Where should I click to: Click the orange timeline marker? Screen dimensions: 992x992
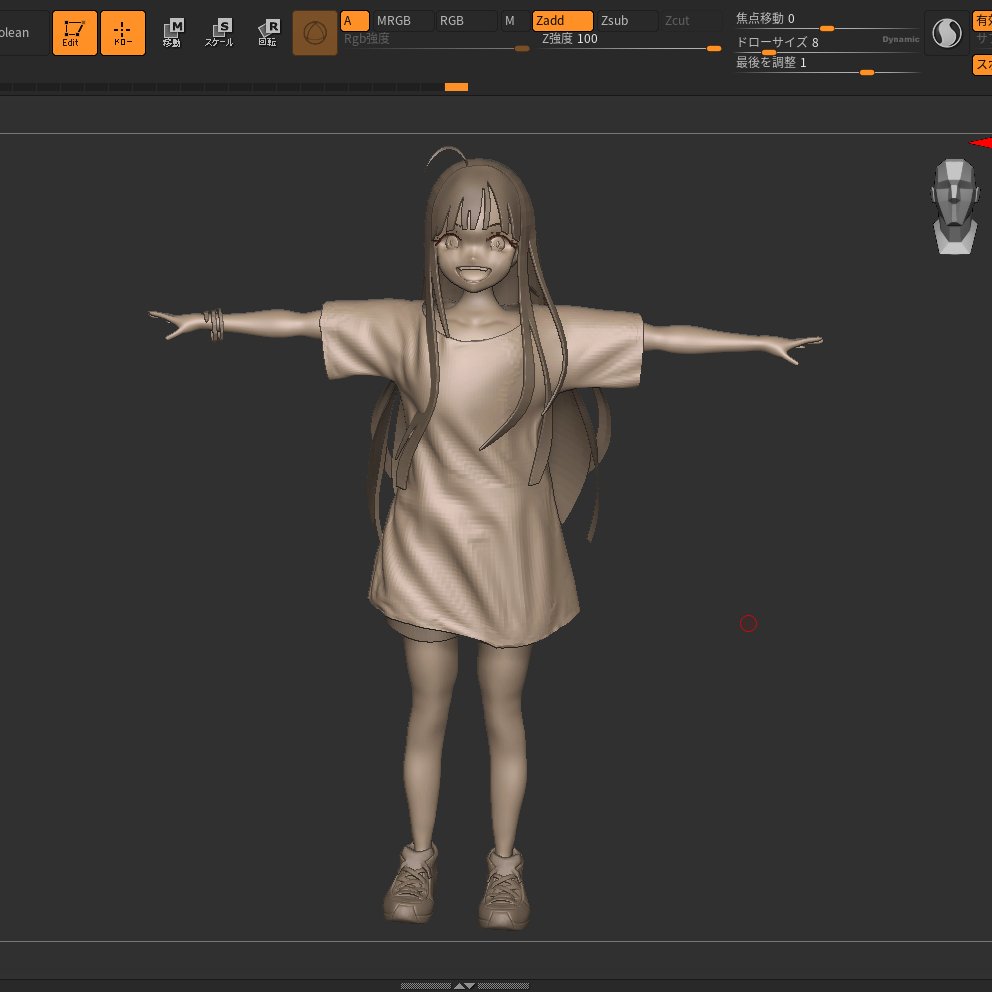[456, 87]
